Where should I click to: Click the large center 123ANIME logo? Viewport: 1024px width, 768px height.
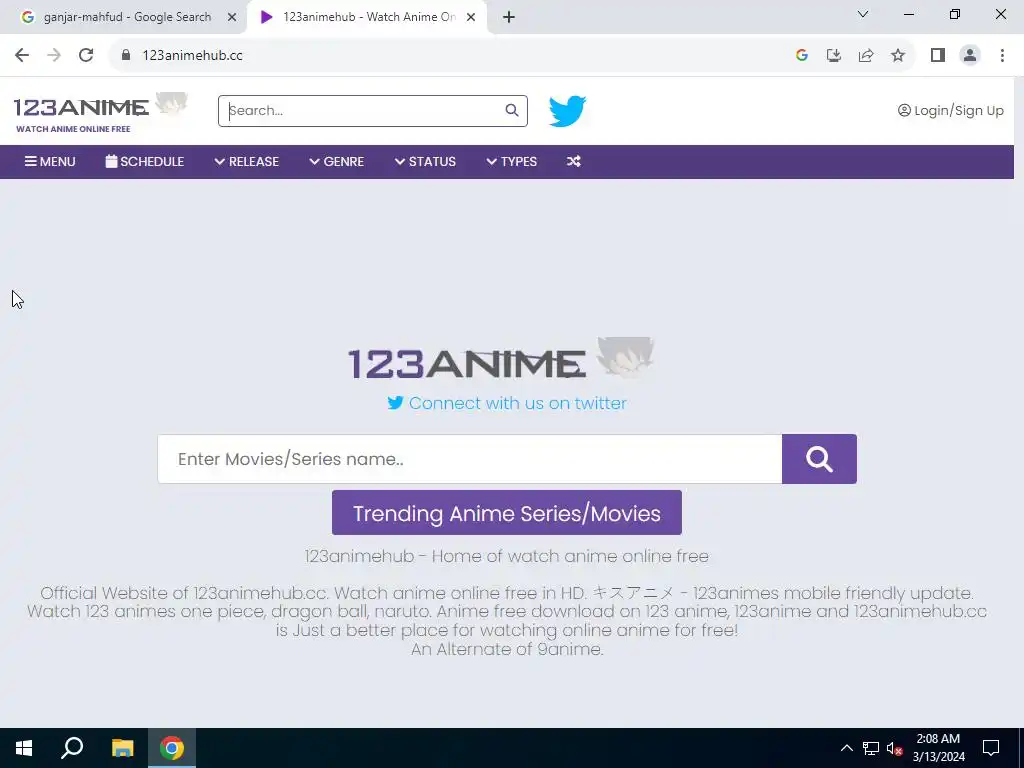501,359
